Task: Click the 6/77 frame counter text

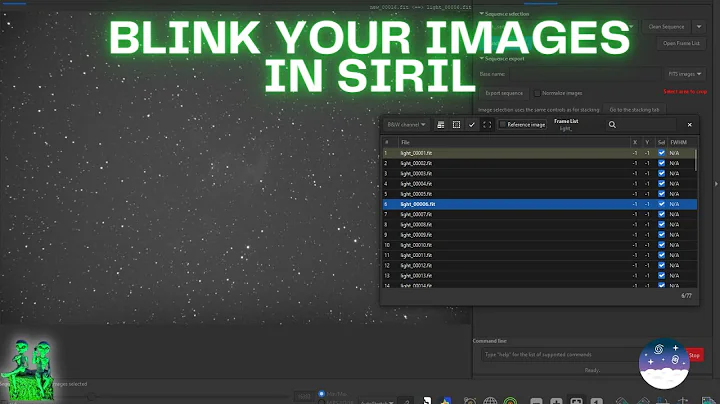Action: tap(686, 296)
